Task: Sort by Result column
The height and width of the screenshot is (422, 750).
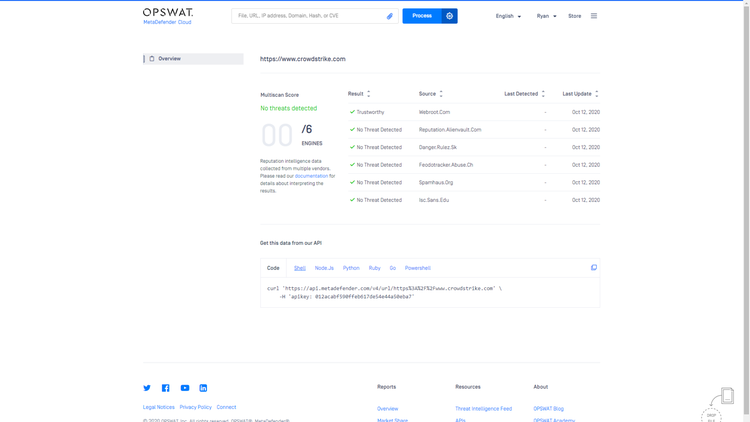Action: [359, 94]
